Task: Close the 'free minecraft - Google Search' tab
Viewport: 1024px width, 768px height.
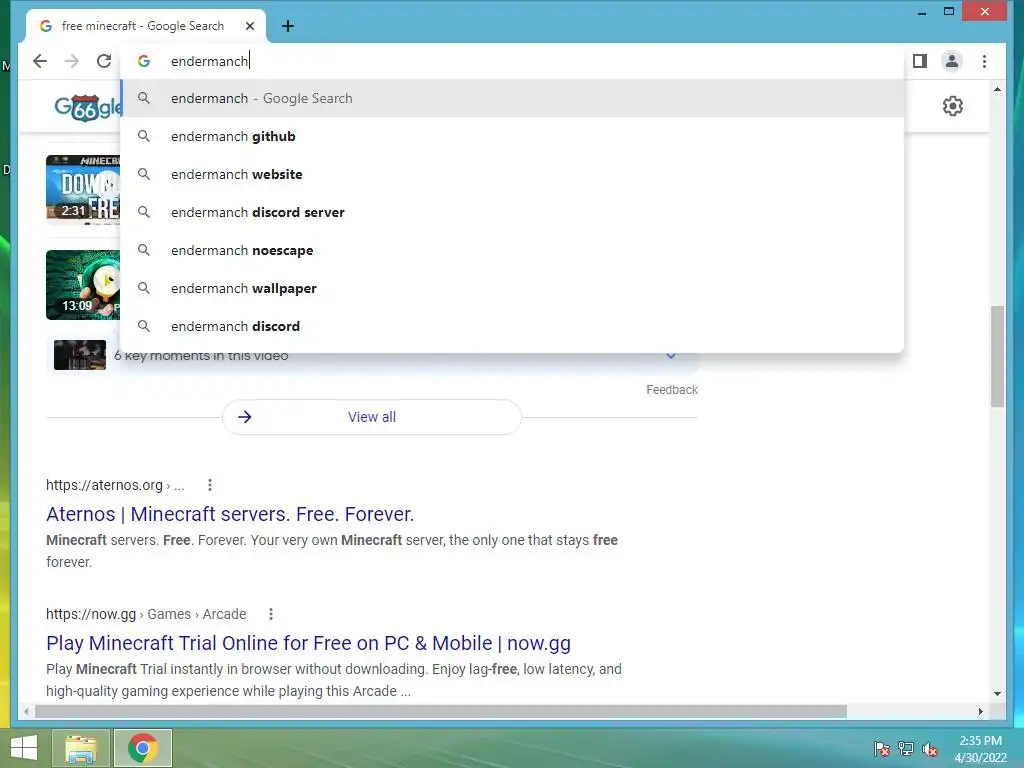Action: point(250,26)
